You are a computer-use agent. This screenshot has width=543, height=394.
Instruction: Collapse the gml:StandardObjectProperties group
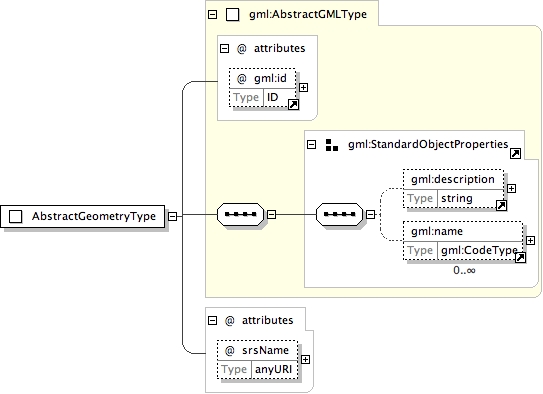[x=311, y=145]
